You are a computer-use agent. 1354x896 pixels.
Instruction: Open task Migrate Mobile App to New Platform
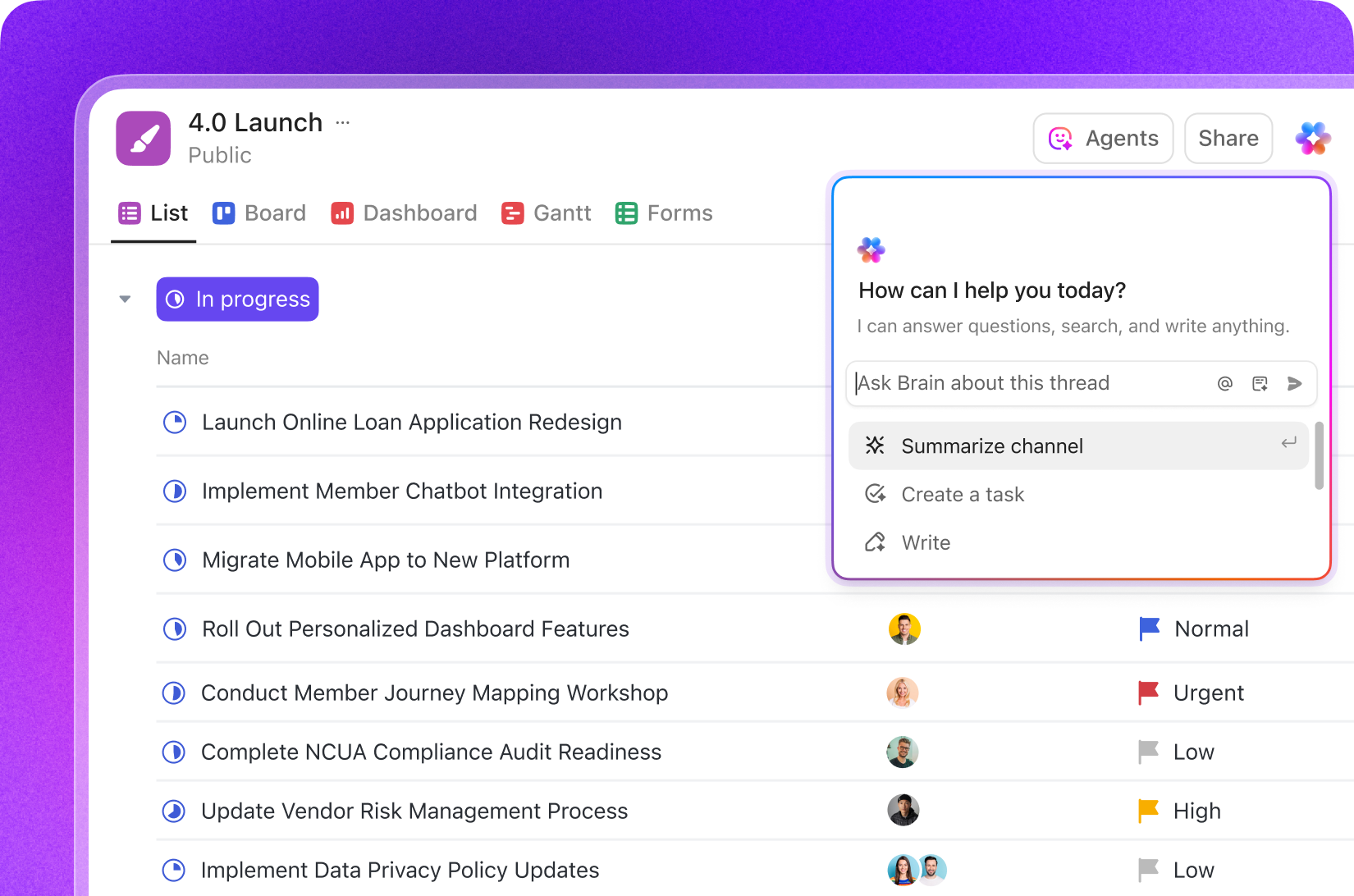click(x=386, y=560)
